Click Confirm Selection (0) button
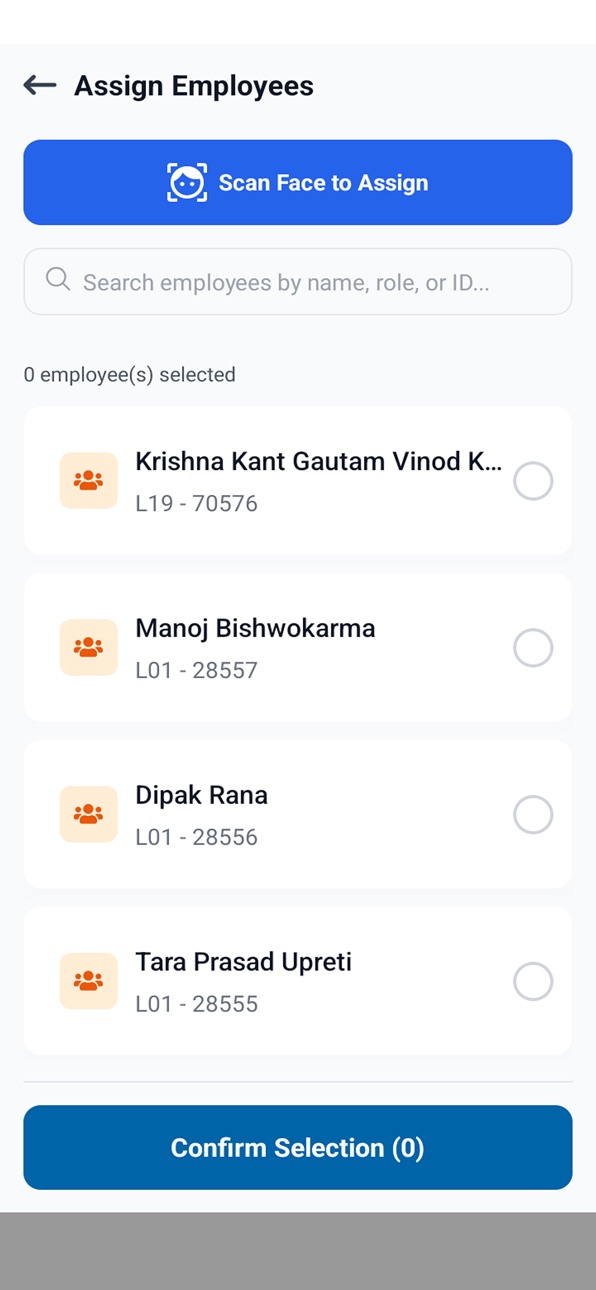596x1290 pixels. coord(298,1147)
